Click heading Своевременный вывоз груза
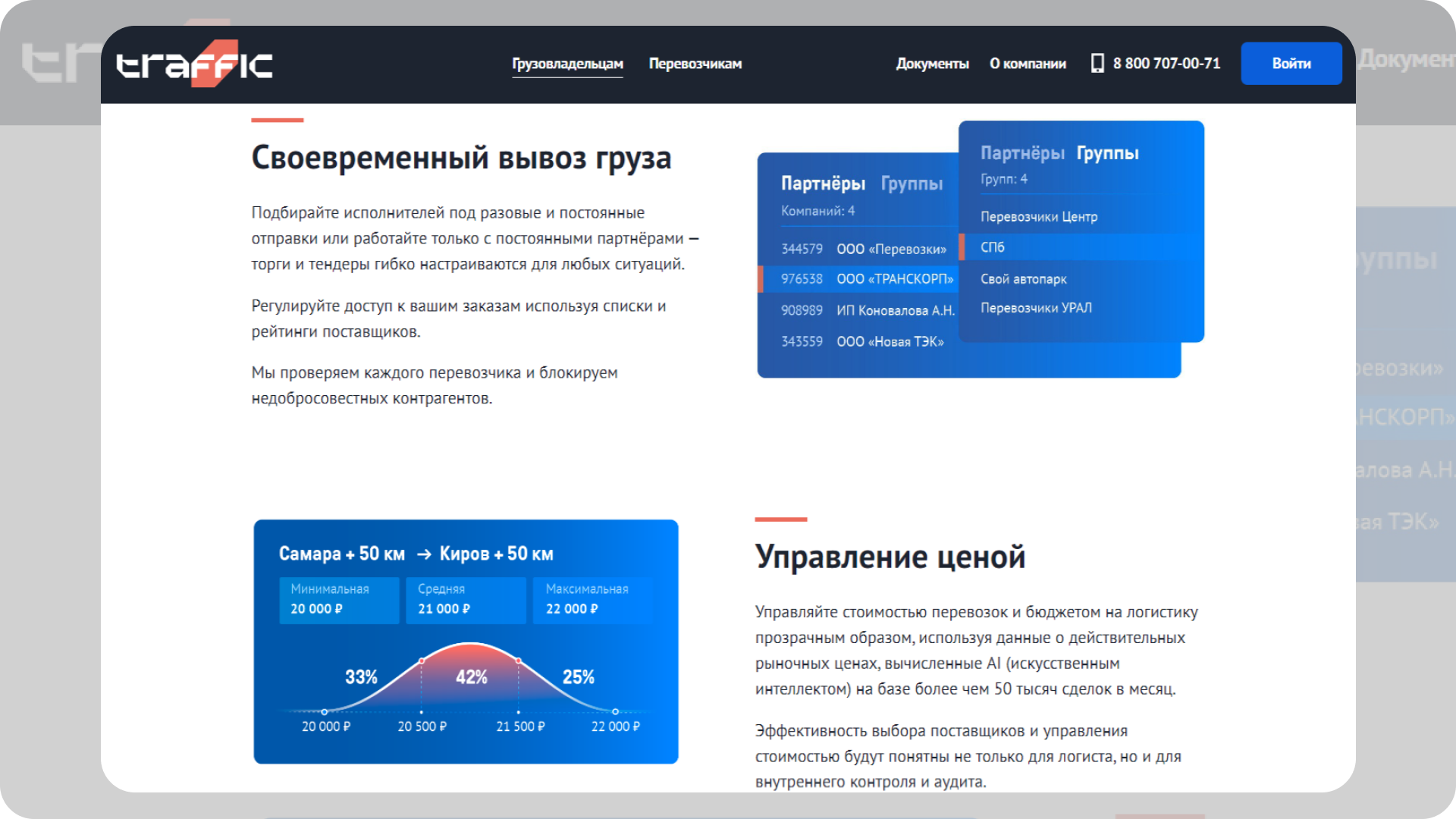 tap(461, 158)
